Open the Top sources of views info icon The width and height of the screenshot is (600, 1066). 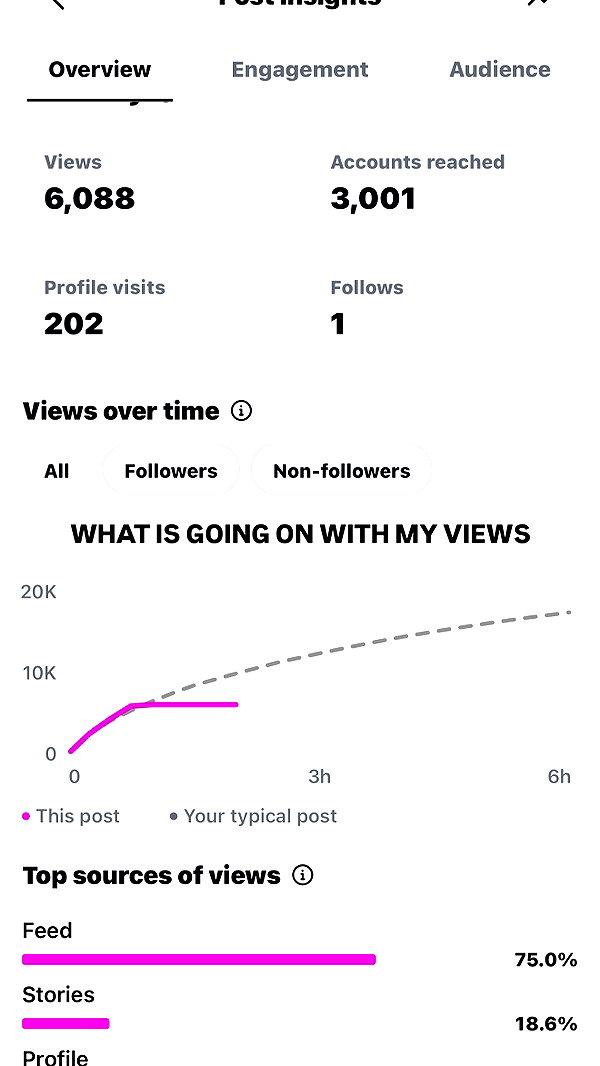(302, 875)
